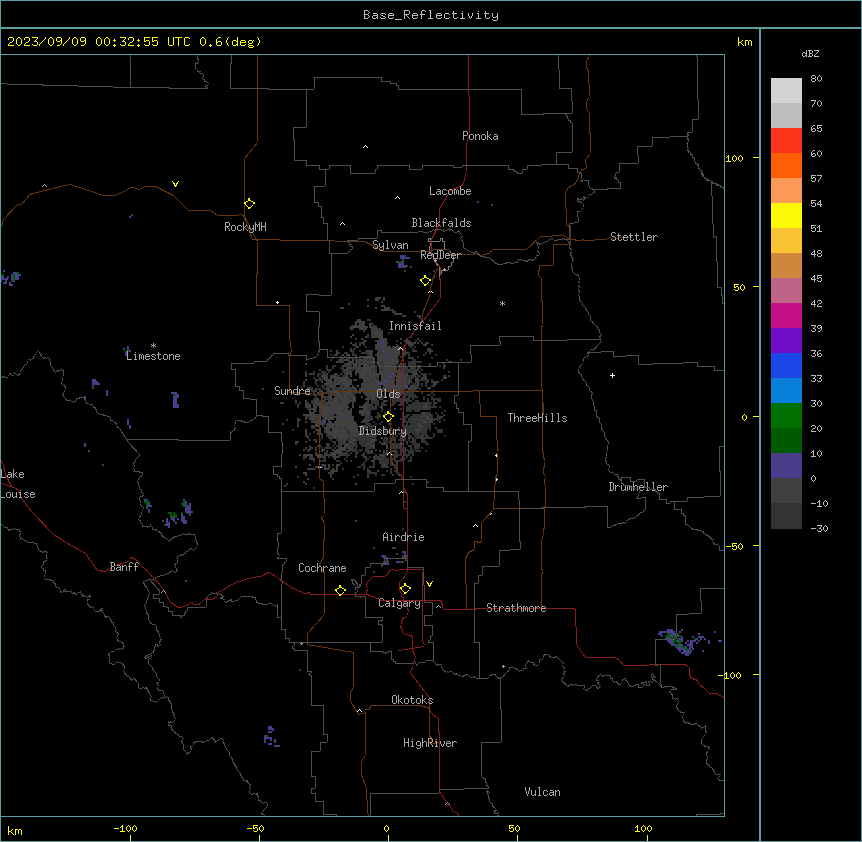
Task: Pick the mauve pink 42-45 dBZ legend swatch
Action: tap(786, 291)
